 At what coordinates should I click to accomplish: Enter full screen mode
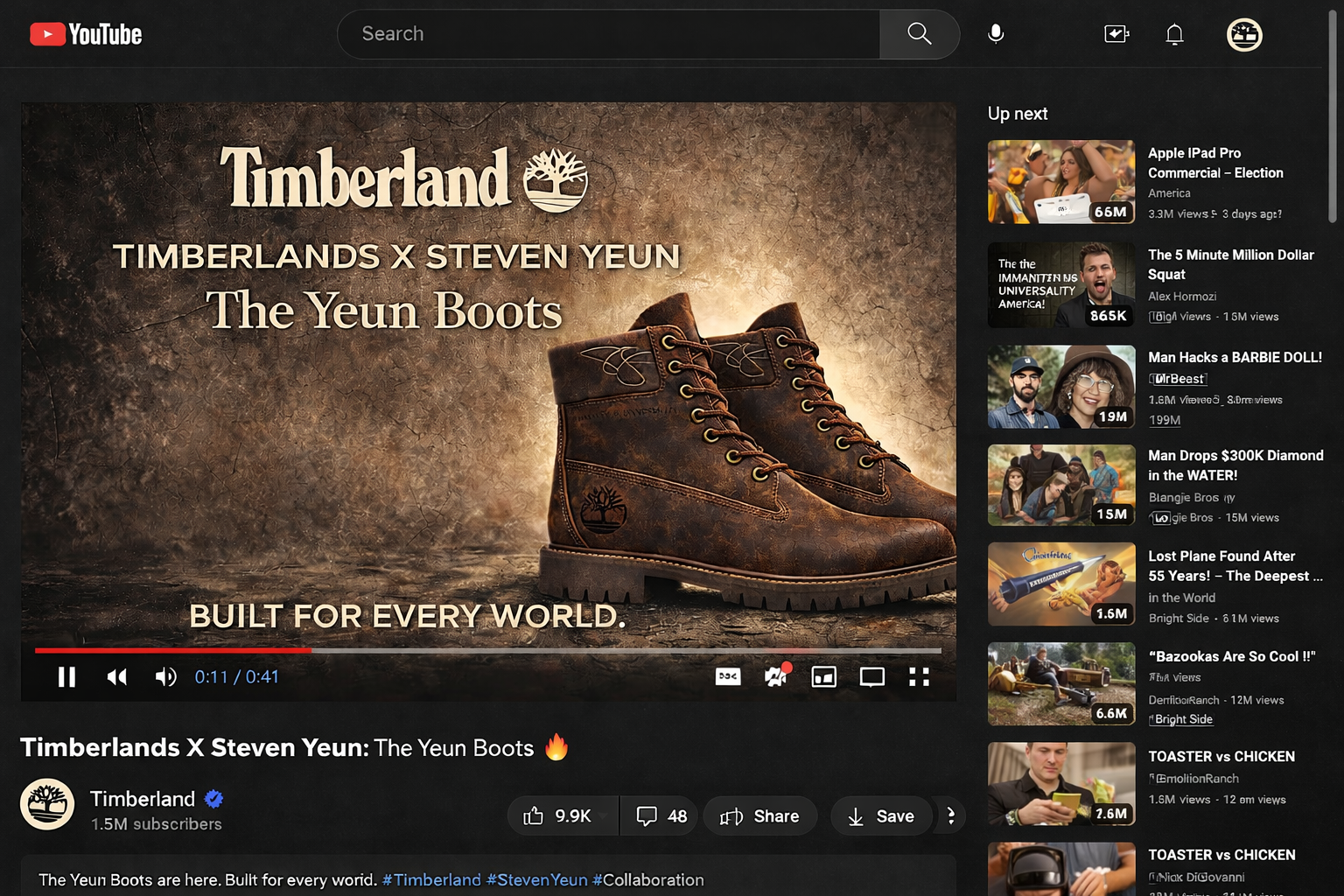(919, 676)
